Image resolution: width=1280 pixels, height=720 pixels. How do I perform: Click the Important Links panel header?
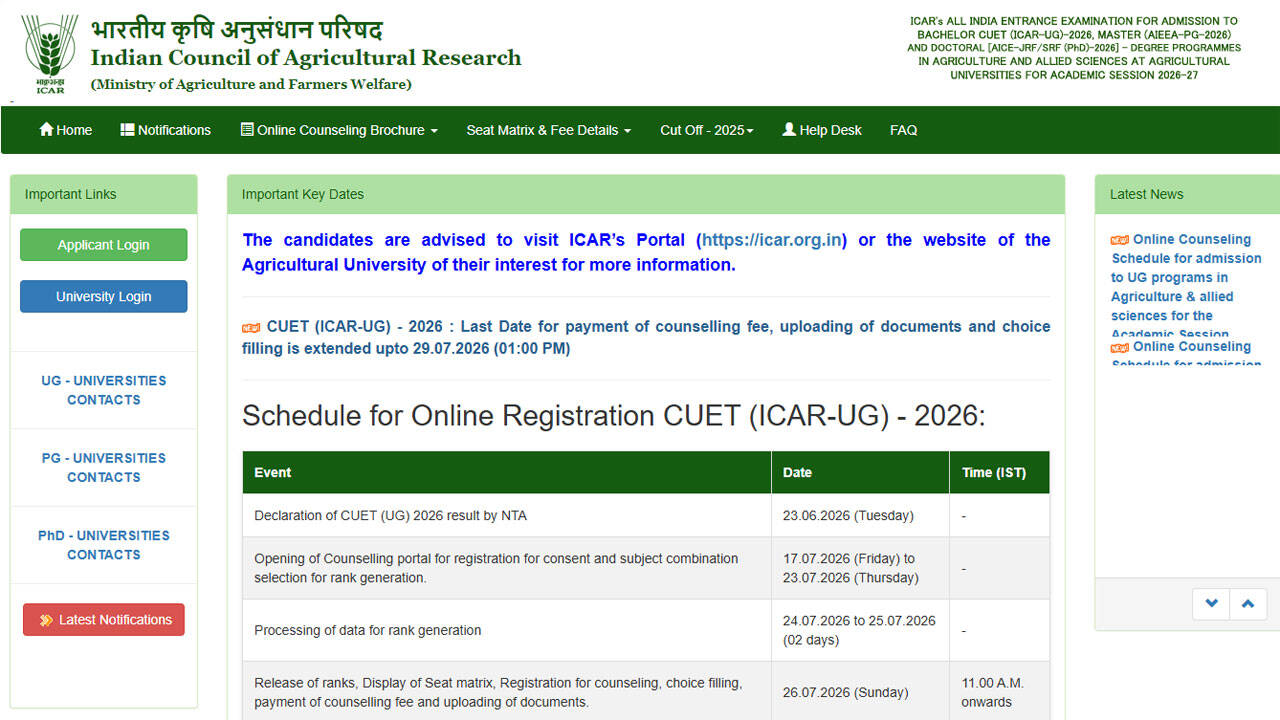[104, 195]
